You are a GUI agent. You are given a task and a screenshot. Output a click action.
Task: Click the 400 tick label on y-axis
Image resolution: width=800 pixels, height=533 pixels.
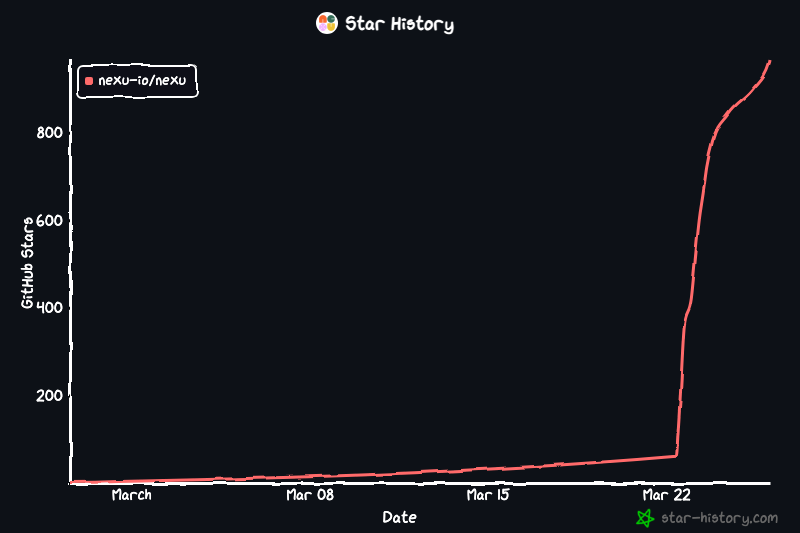coord(49,308)
